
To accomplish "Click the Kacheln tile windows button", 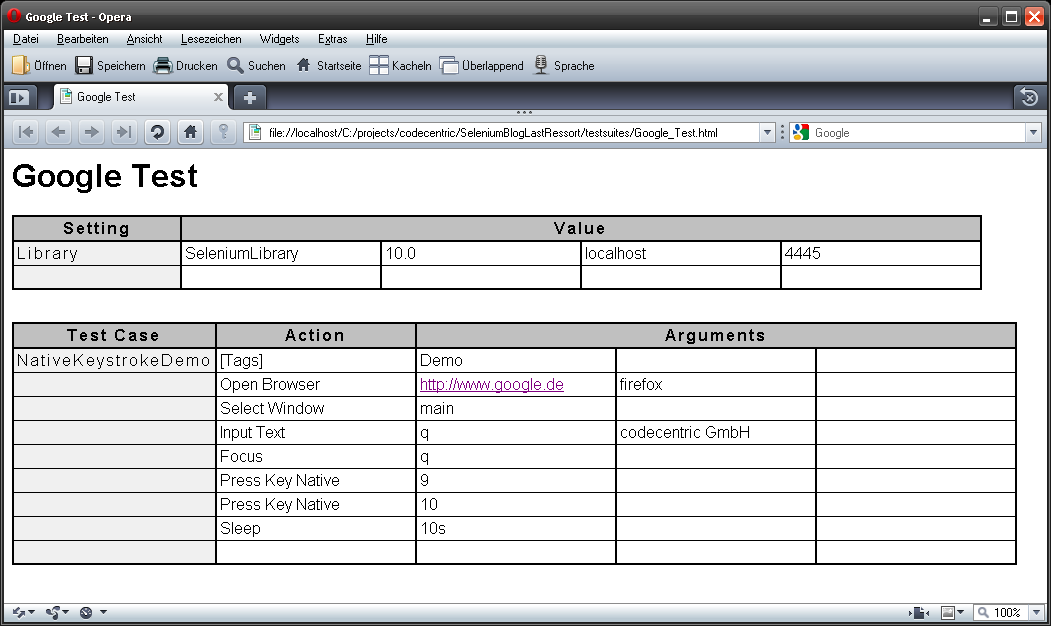I will 379,66.
